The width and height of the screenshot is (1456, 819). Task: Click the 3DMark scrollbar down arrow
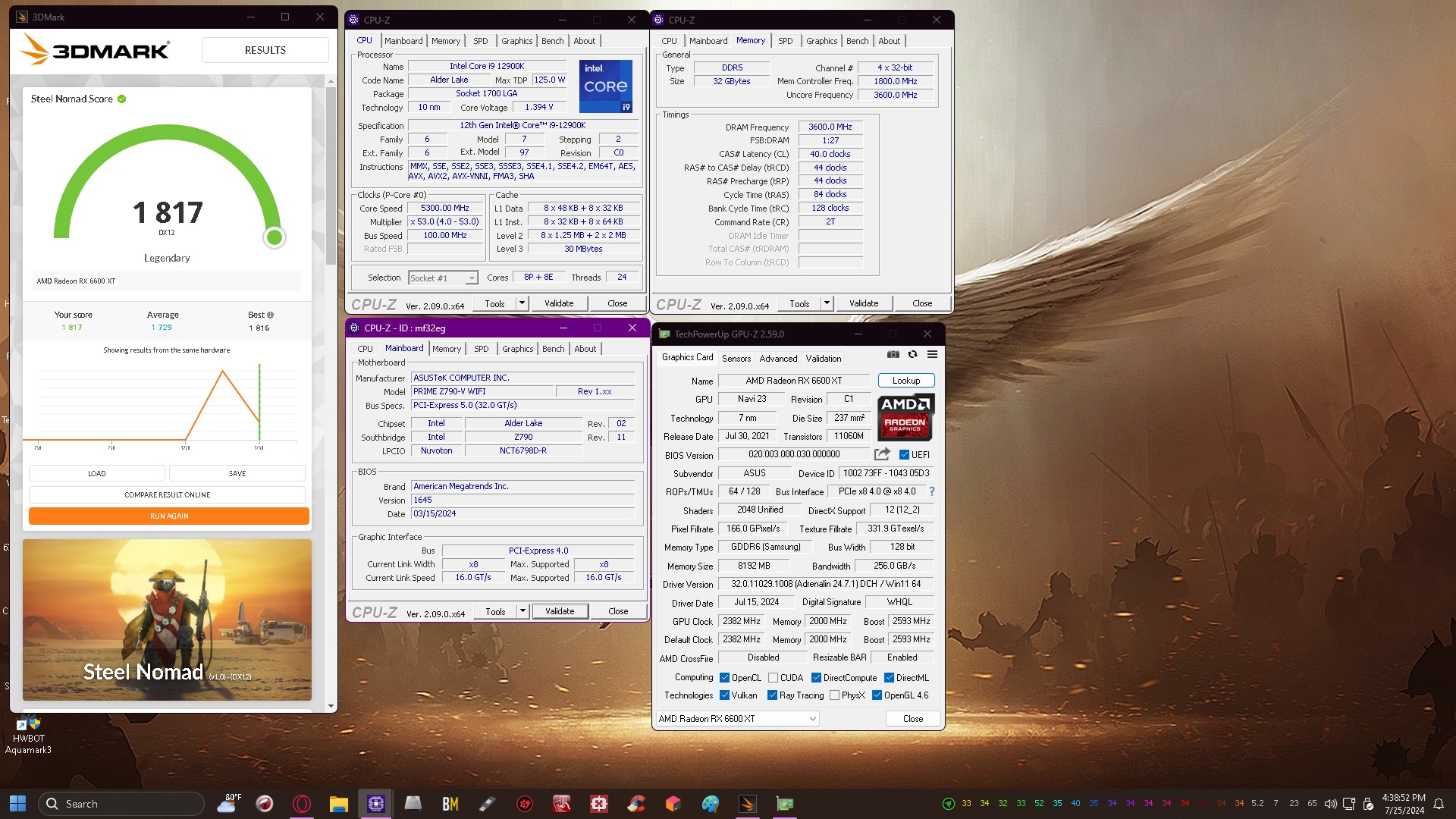click(331, 706)
